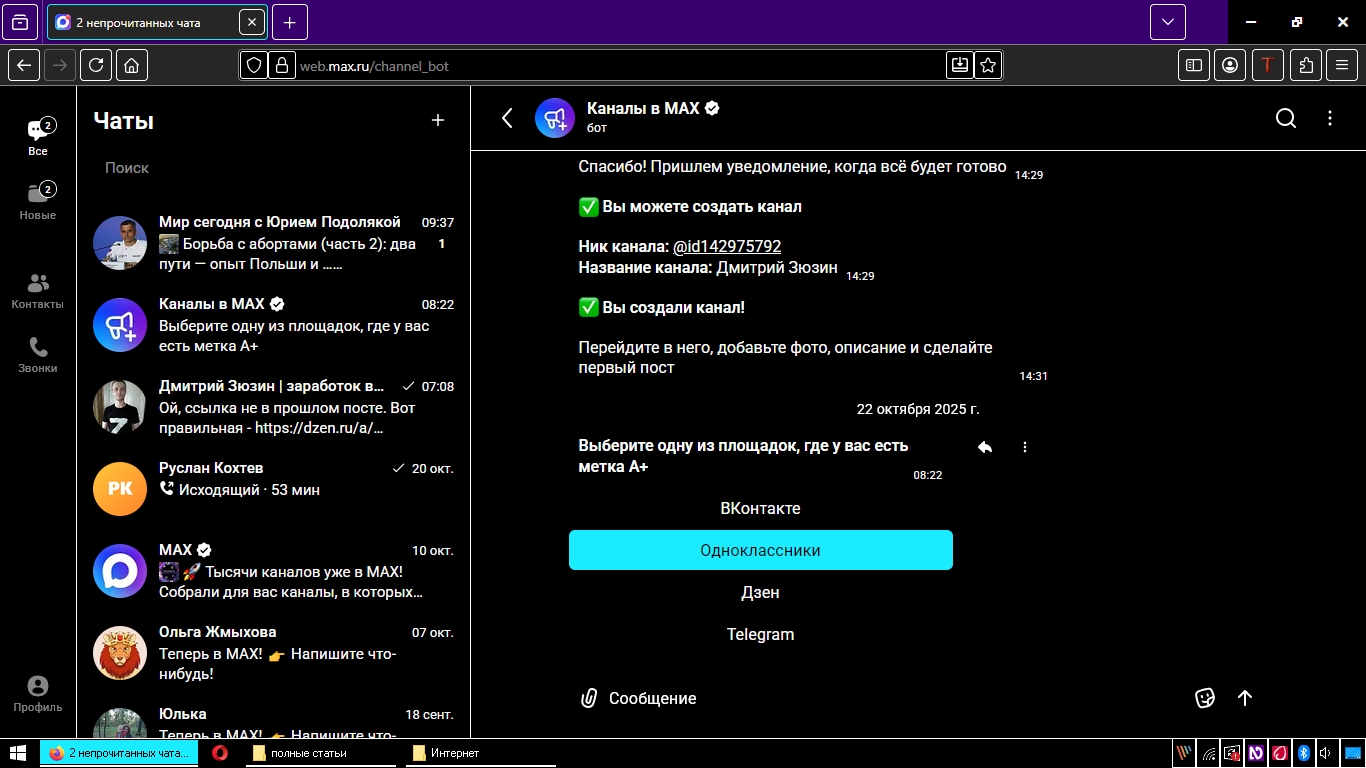Open the message three-dot menu next to reply
The image size is (1366, 768).
tap(1025, 447)
